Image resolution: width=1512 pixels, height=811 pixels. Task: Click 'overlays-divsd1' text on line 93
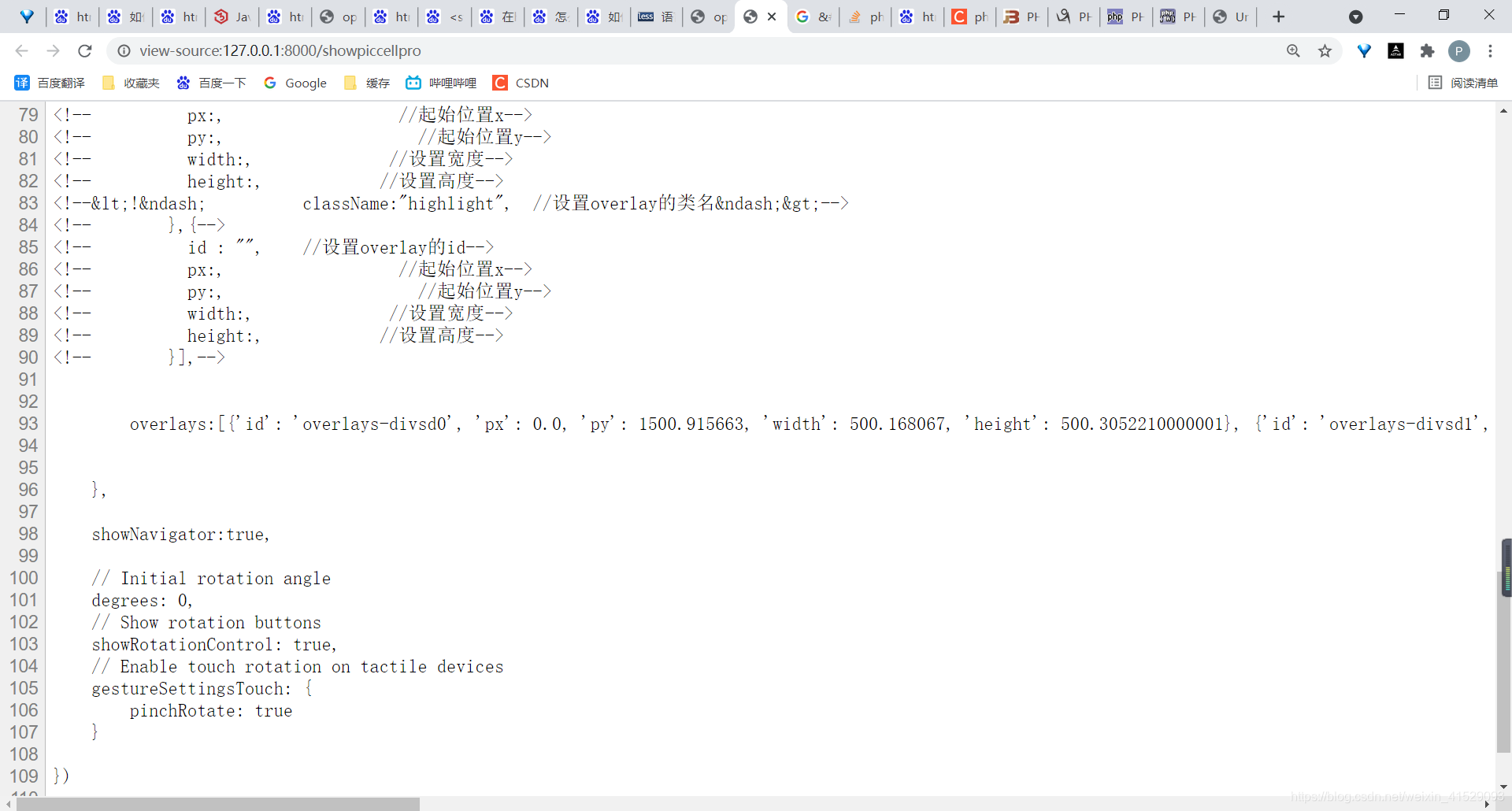(x=1400, y=424)
